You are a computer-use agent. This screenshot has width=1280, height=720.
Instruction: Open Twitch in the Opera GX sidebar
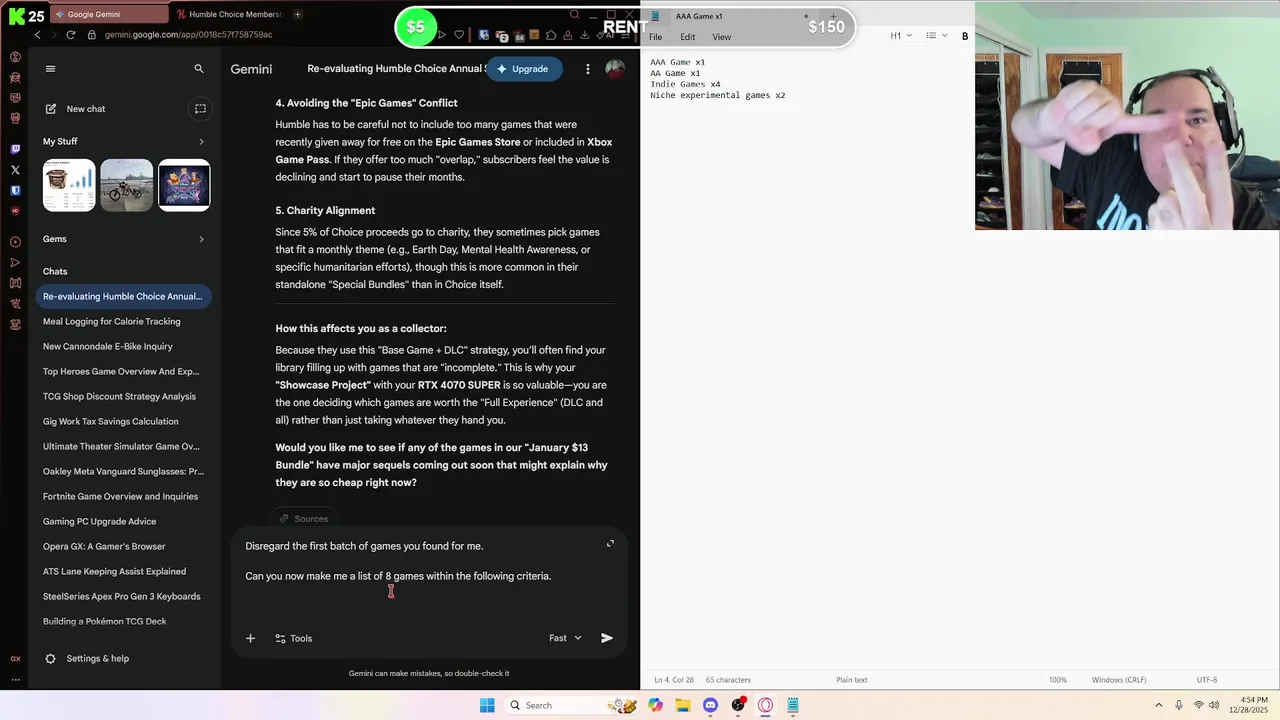(15, 149)
